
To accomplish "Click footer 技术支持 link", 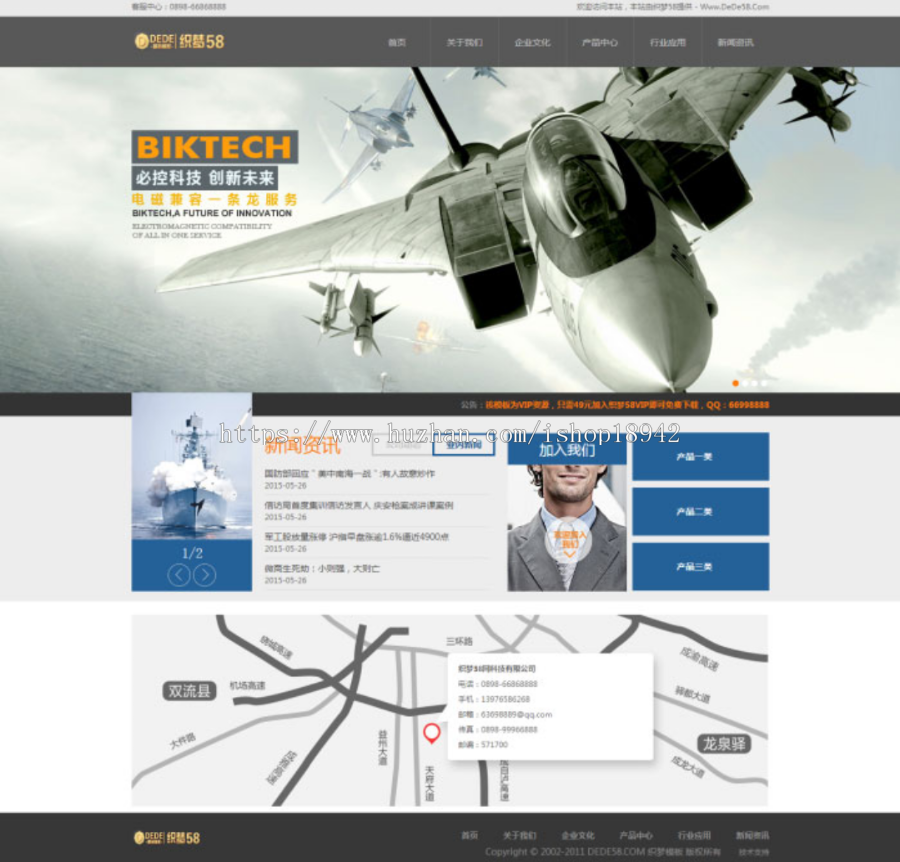I will [754, 852].
